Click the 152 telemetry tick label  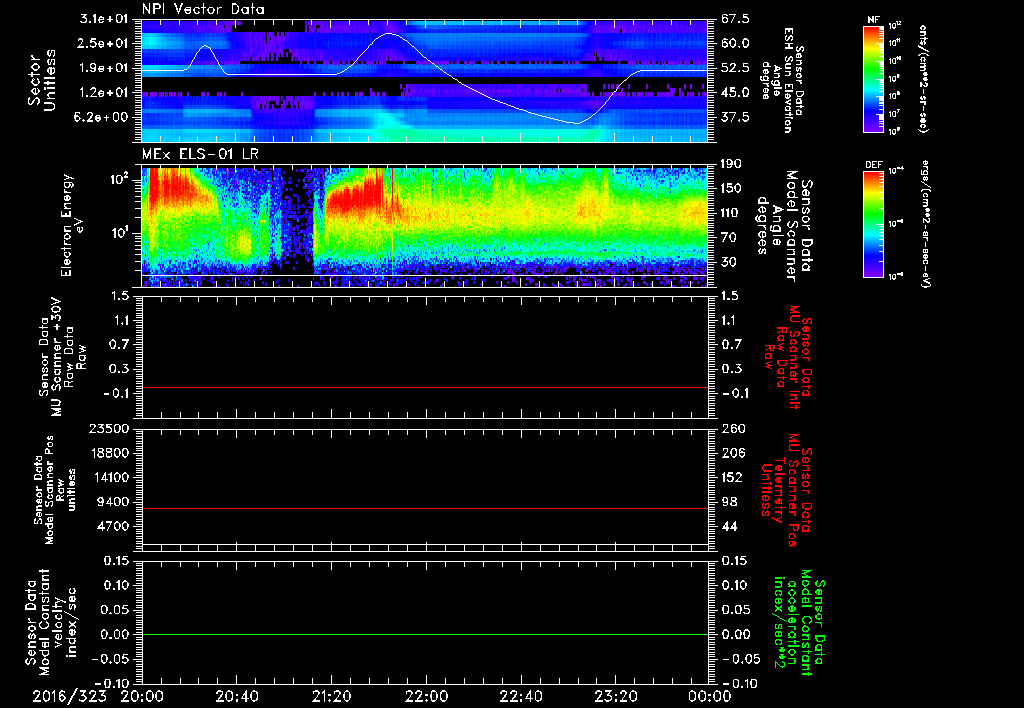pyautogui.click(x=731, y=477)
